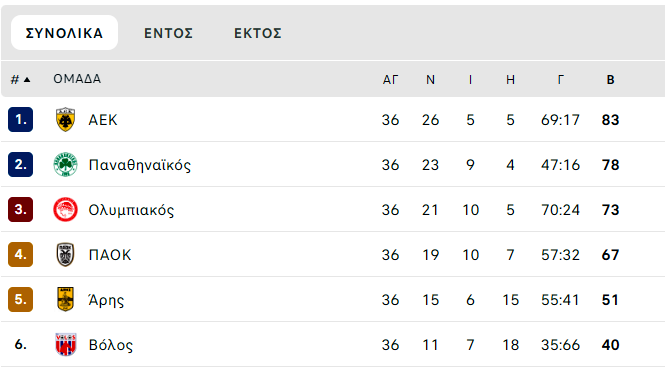Click the Panathinaikos shamrock crest
The width and height of the screenshot is (665, 373).
65,165
